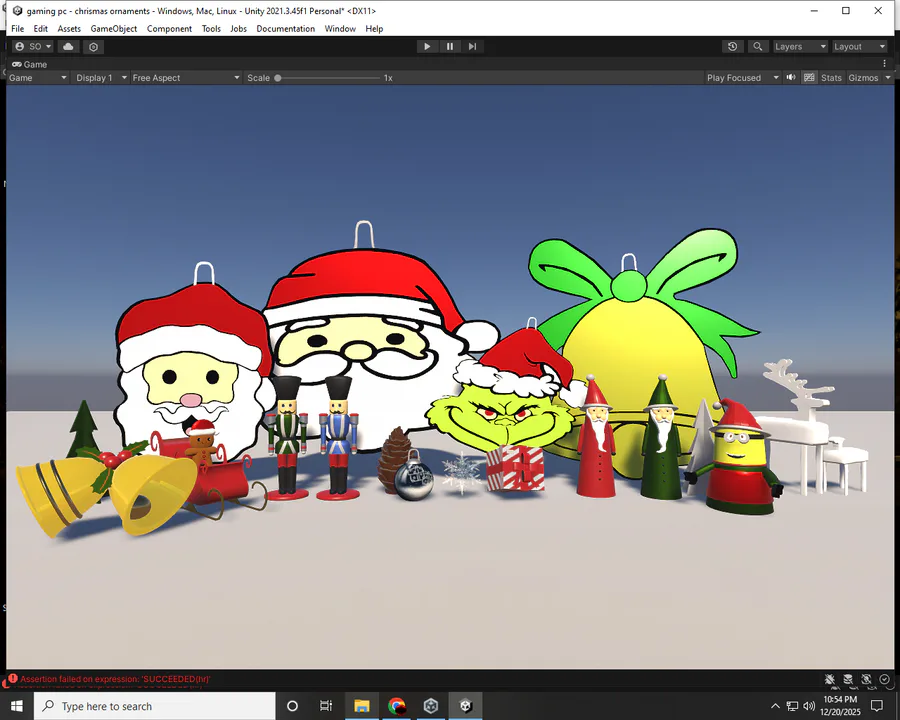
Task: Click the network icon in system tray
Action: pos(792,706)
